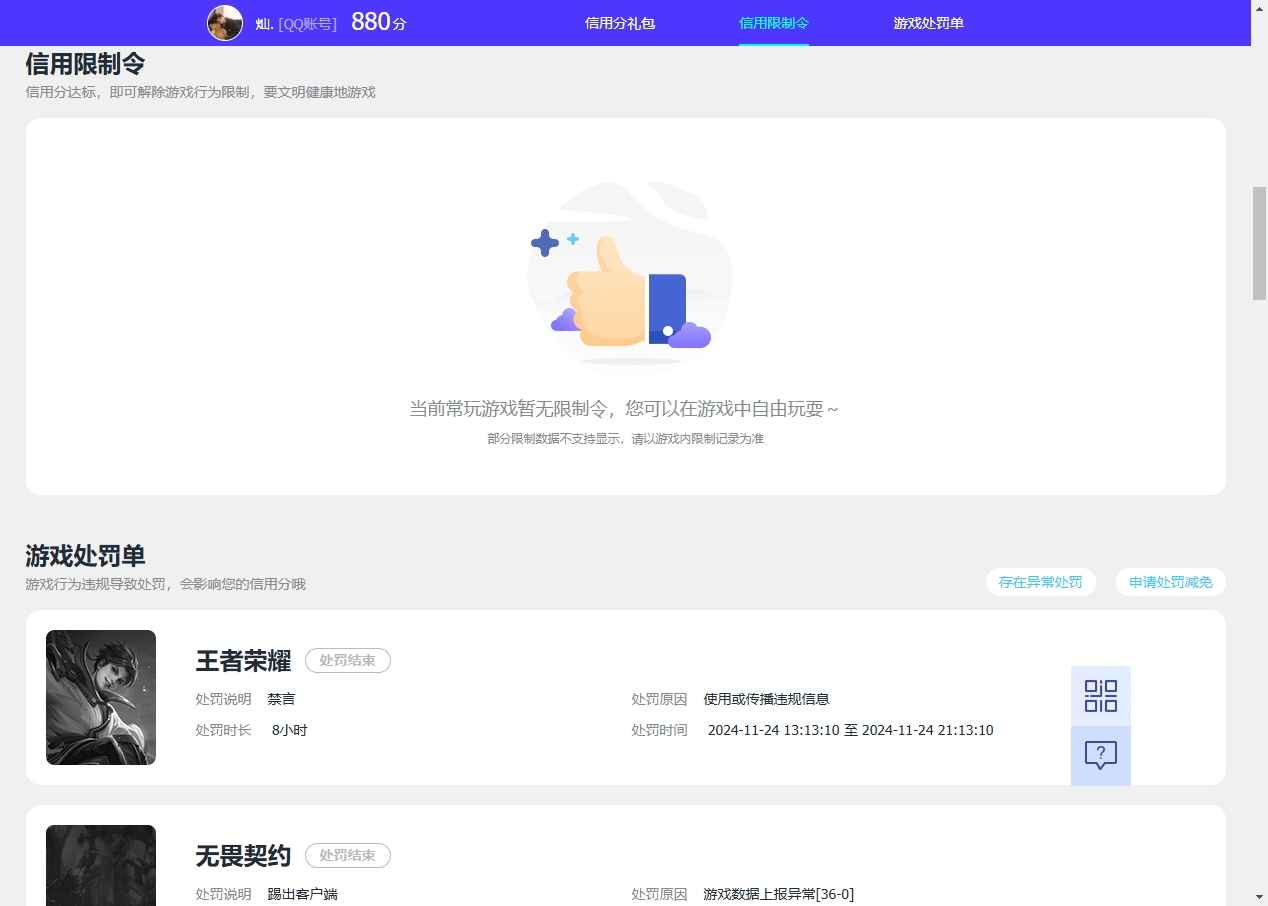1268x906 pixels.
Task: Click the 申请处罚减免 button
Action: click(x=1170, y=582)
